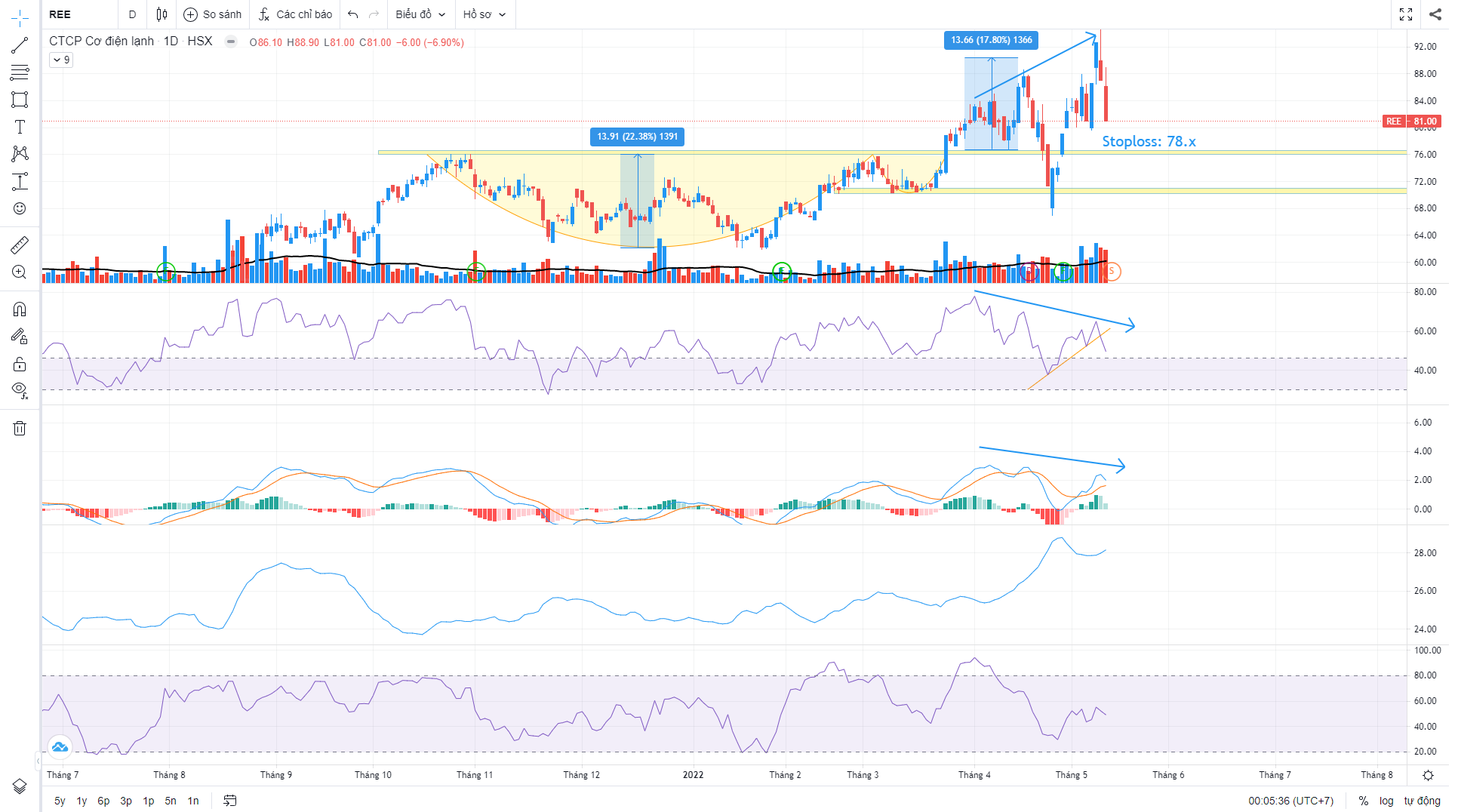Expand the 9 indicators legend chevron

pos(61,60)
